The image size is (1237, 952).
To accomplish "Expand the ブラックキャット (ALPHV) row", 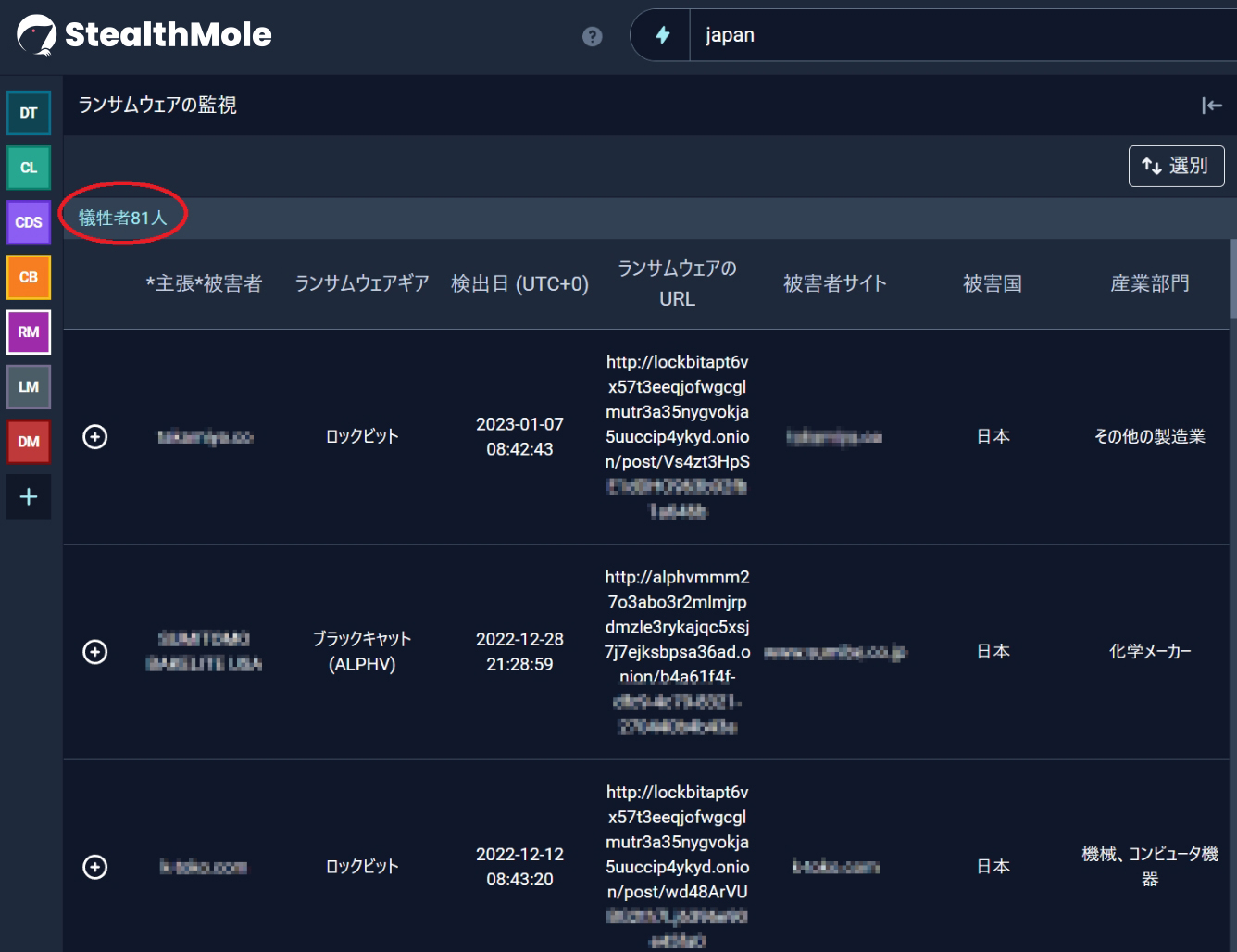I will [95, 652].
